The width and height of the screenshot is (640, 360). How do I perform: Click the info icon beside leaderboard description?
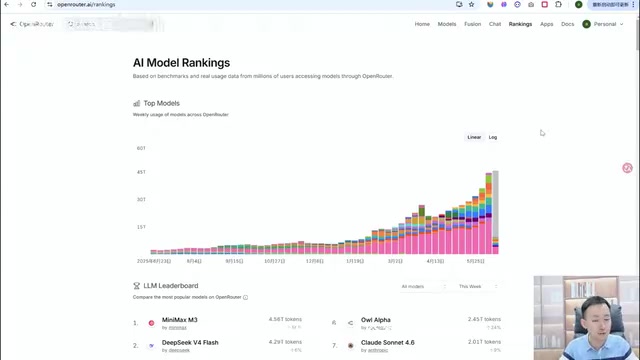(245, 297)
